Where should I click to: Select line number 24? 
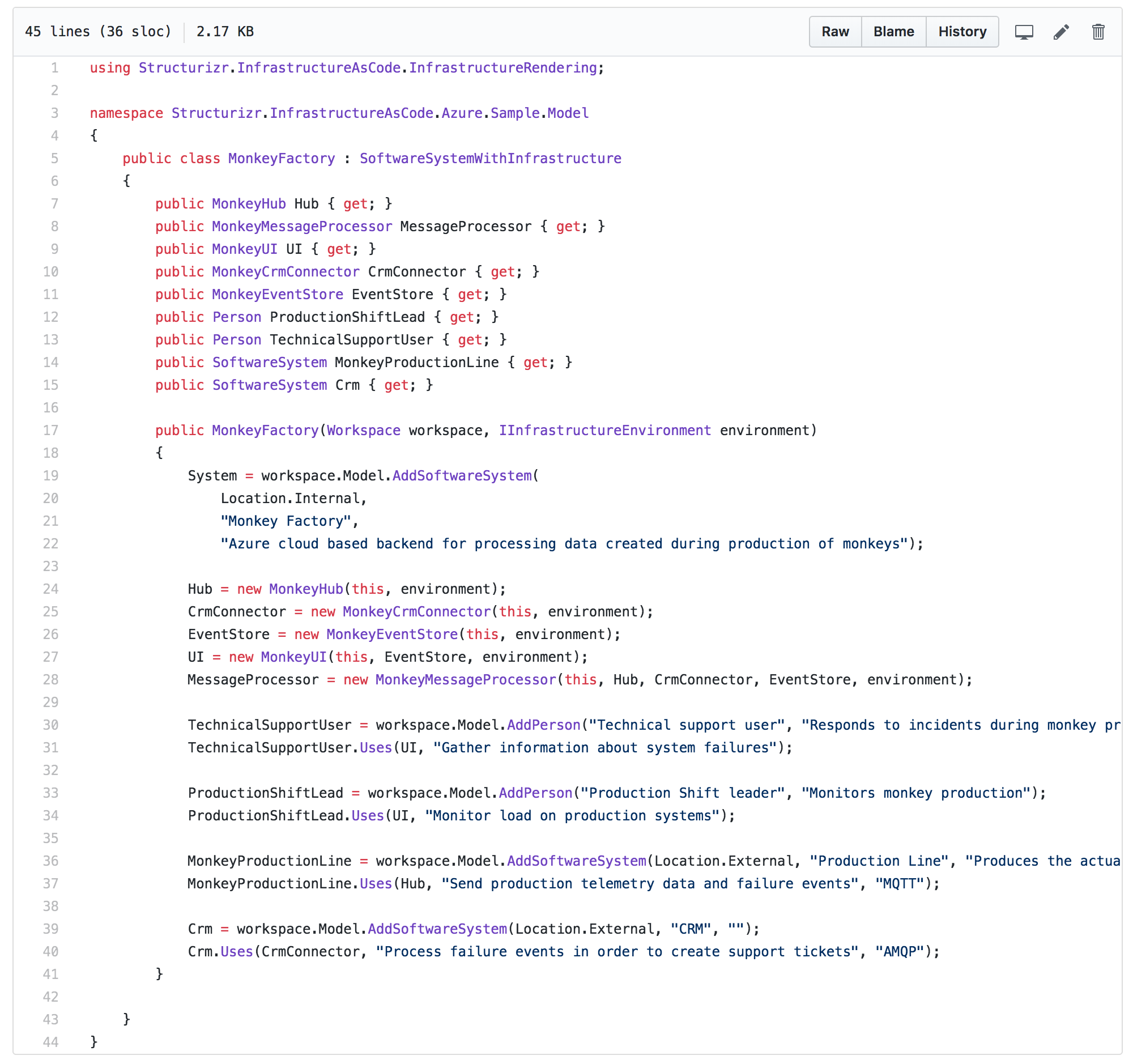click(x=51, y=589)
